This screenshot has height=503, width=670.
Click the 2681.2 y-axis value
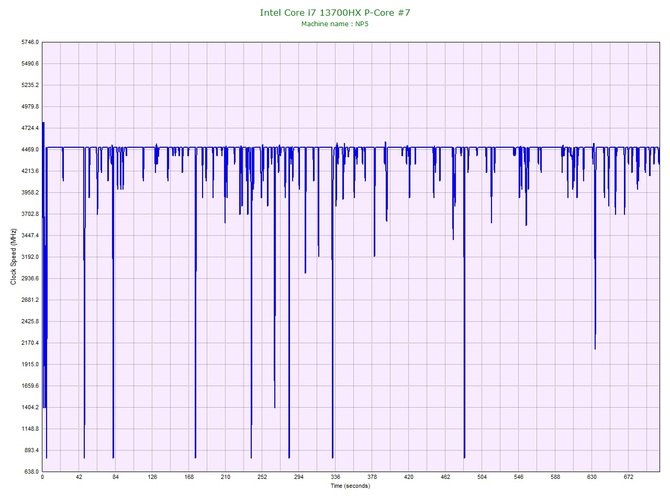[30, 300]
